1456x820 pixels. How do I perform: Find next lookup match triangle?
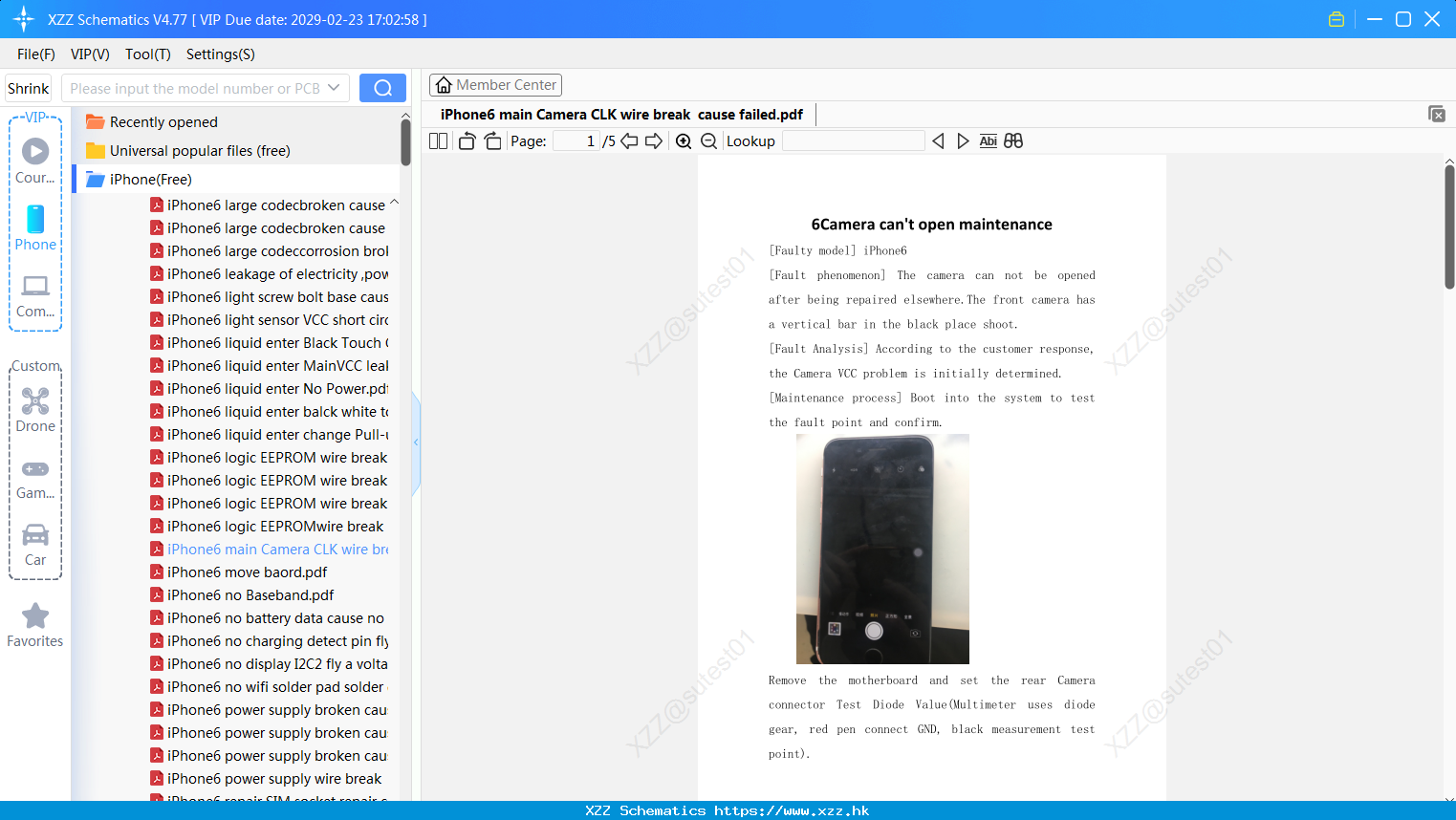click(963, 141)
